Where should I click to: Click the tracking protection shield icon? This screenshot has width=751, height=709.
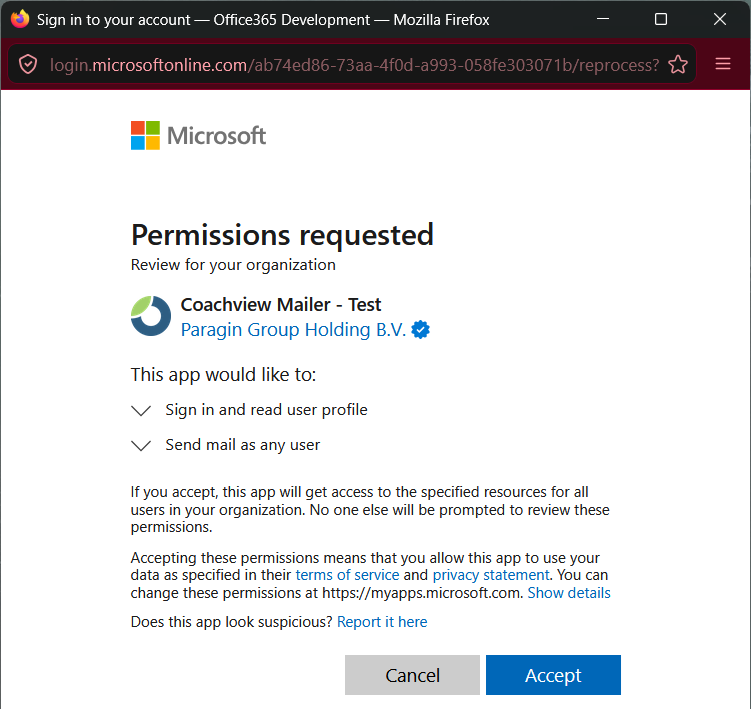click(x=28, y=64)
